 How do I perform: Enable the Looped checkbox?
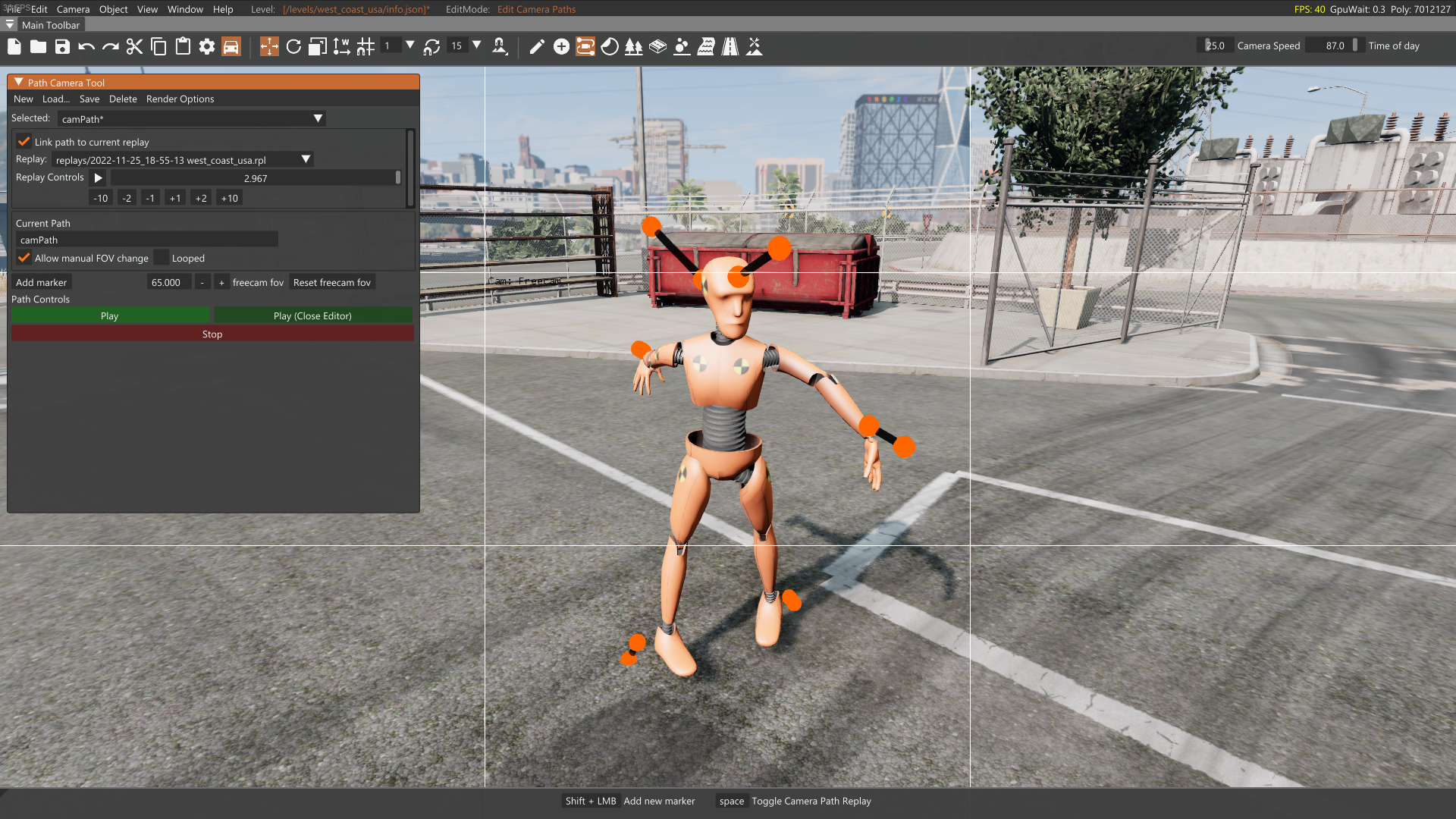pos(161,258)
